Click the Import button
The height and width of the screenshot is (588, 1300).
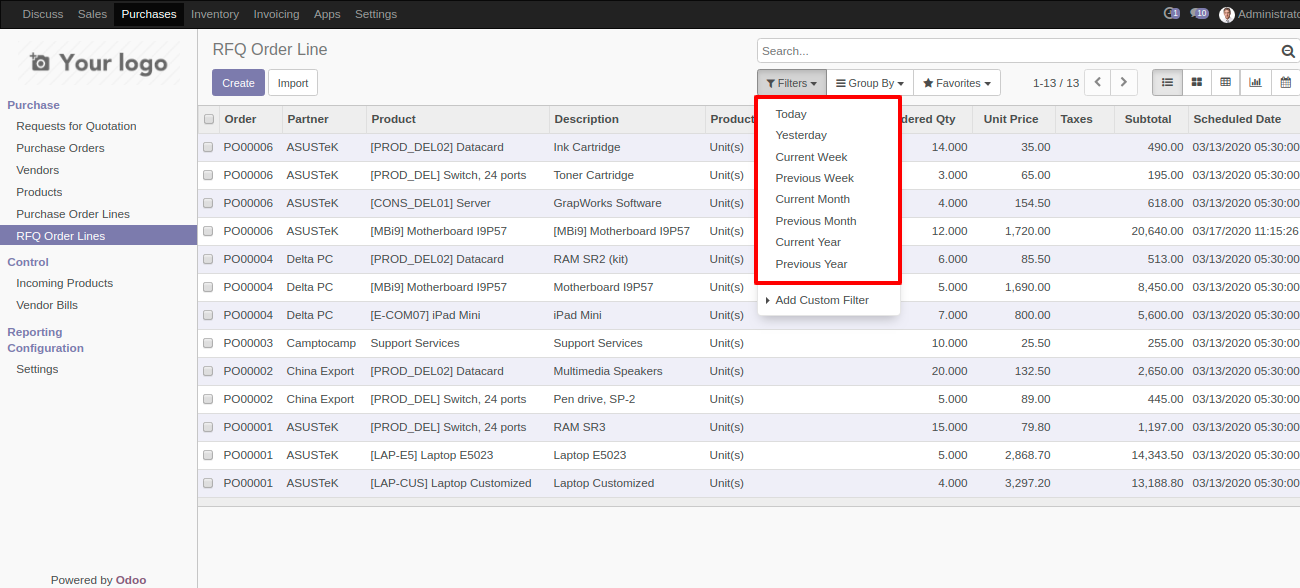pos(293,83)
